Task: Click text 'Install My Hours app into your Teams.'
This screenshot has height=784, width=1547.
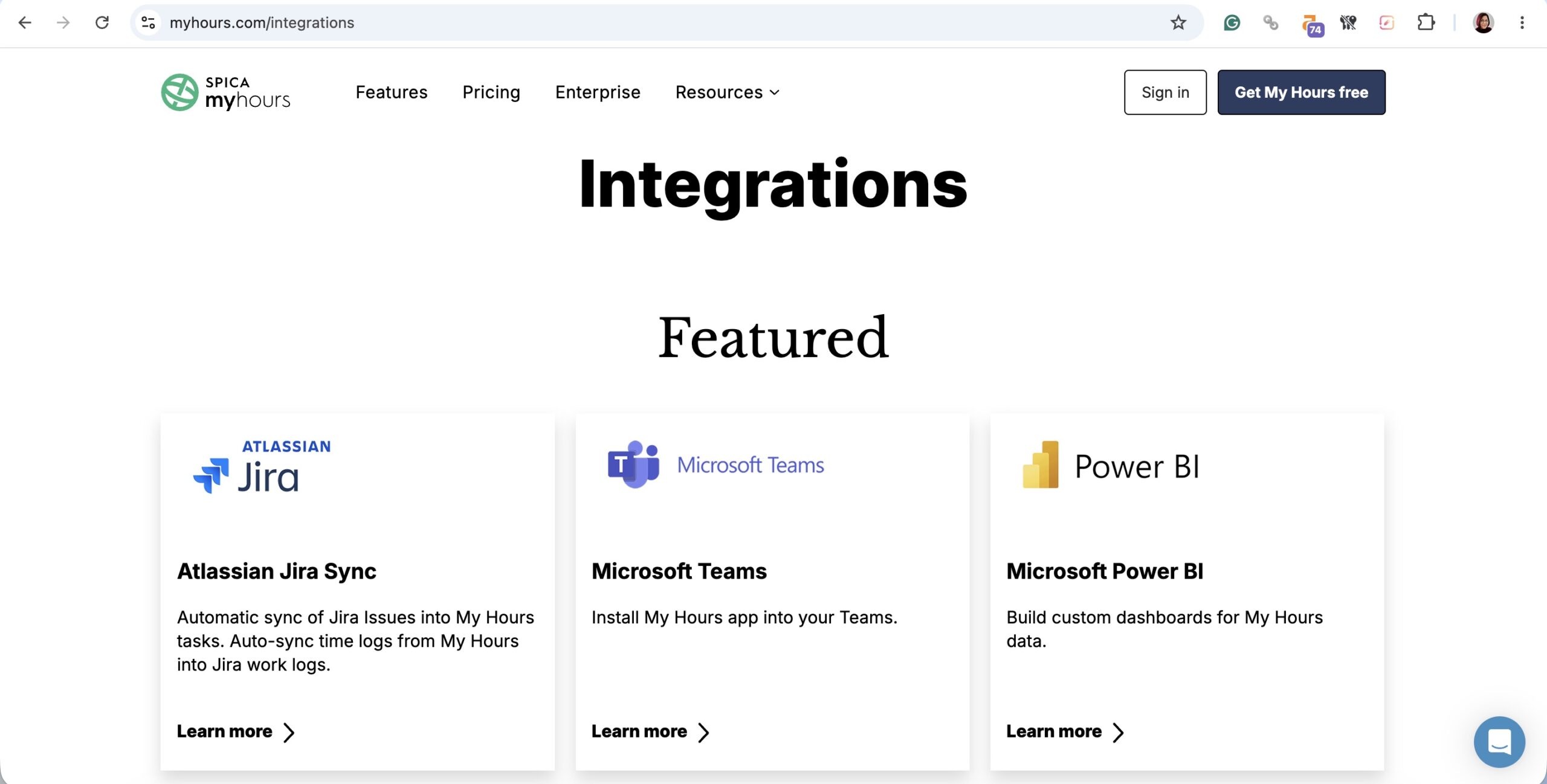Action: click(744, 617)
